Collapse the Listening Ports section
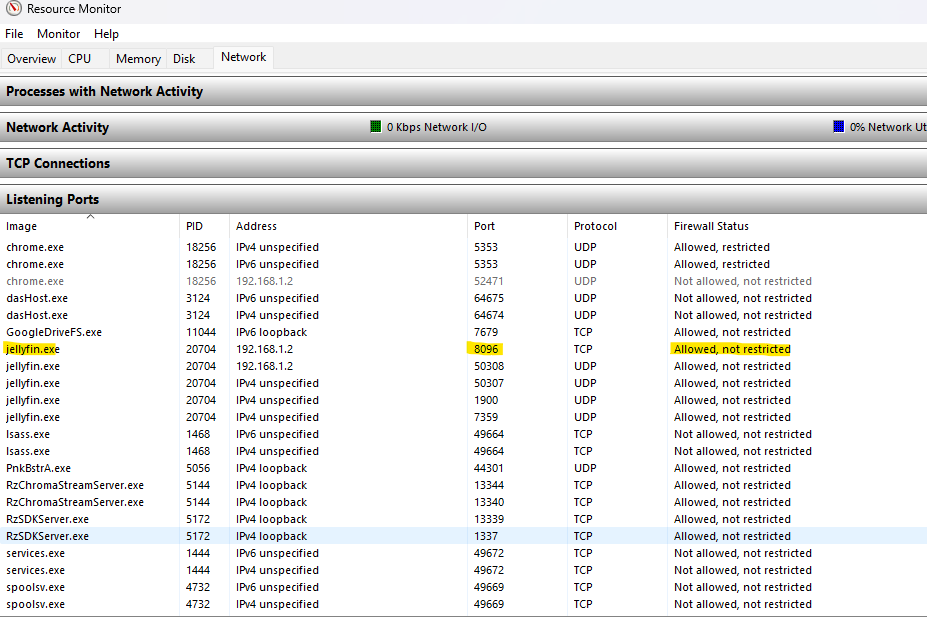927x640 pixels. (x=53, y=200)
